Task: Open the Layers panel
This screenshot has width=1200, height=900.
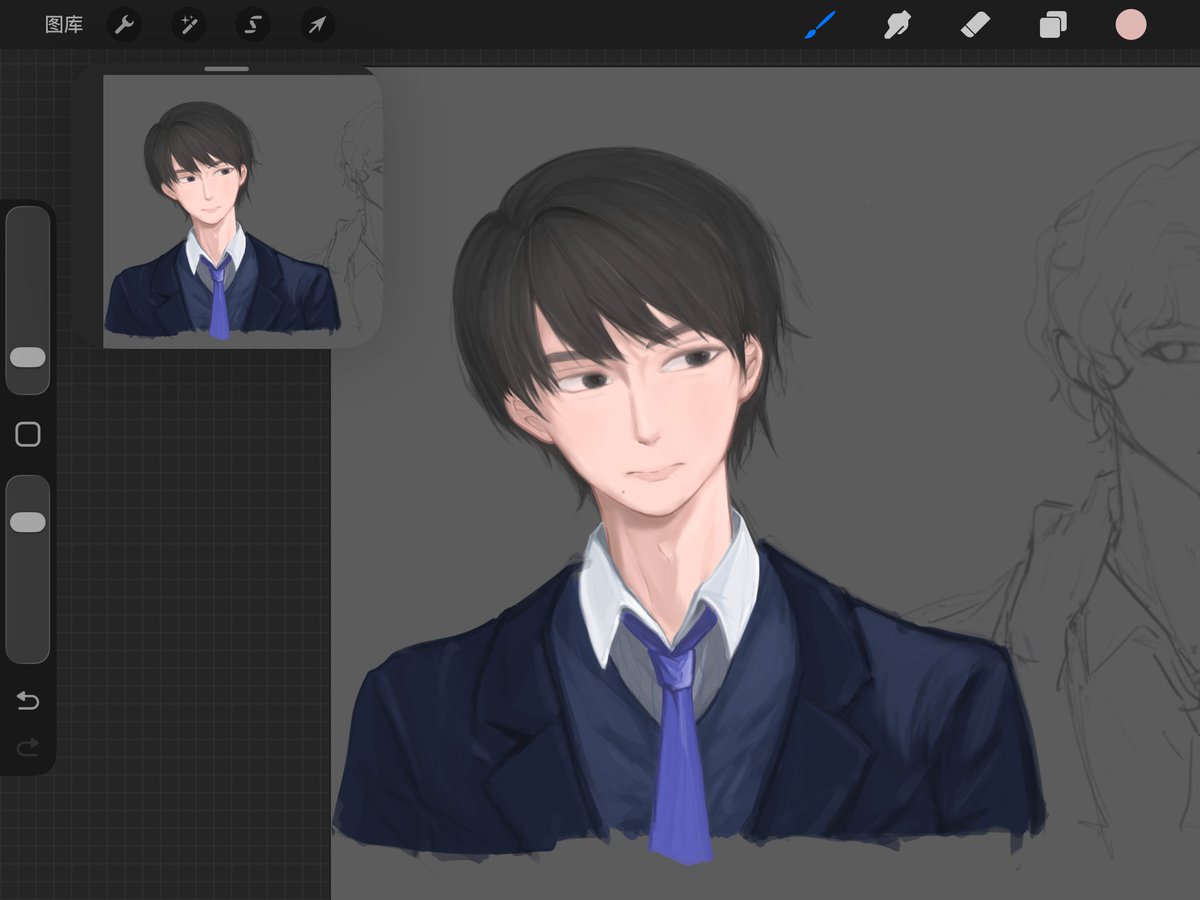Action: 1053,25
